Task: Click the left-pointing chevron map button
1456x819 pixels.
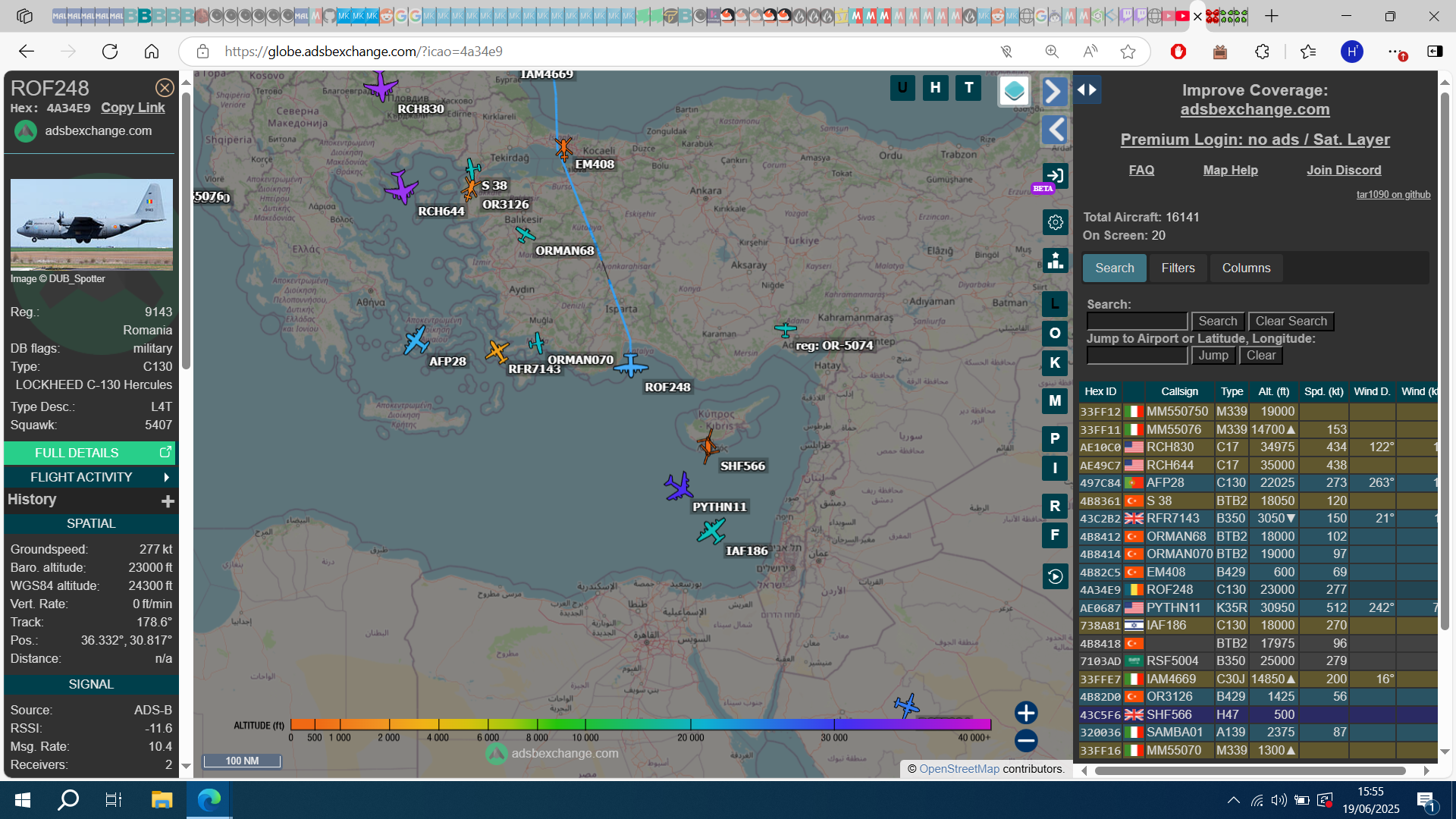Action: click(1054, 130)
